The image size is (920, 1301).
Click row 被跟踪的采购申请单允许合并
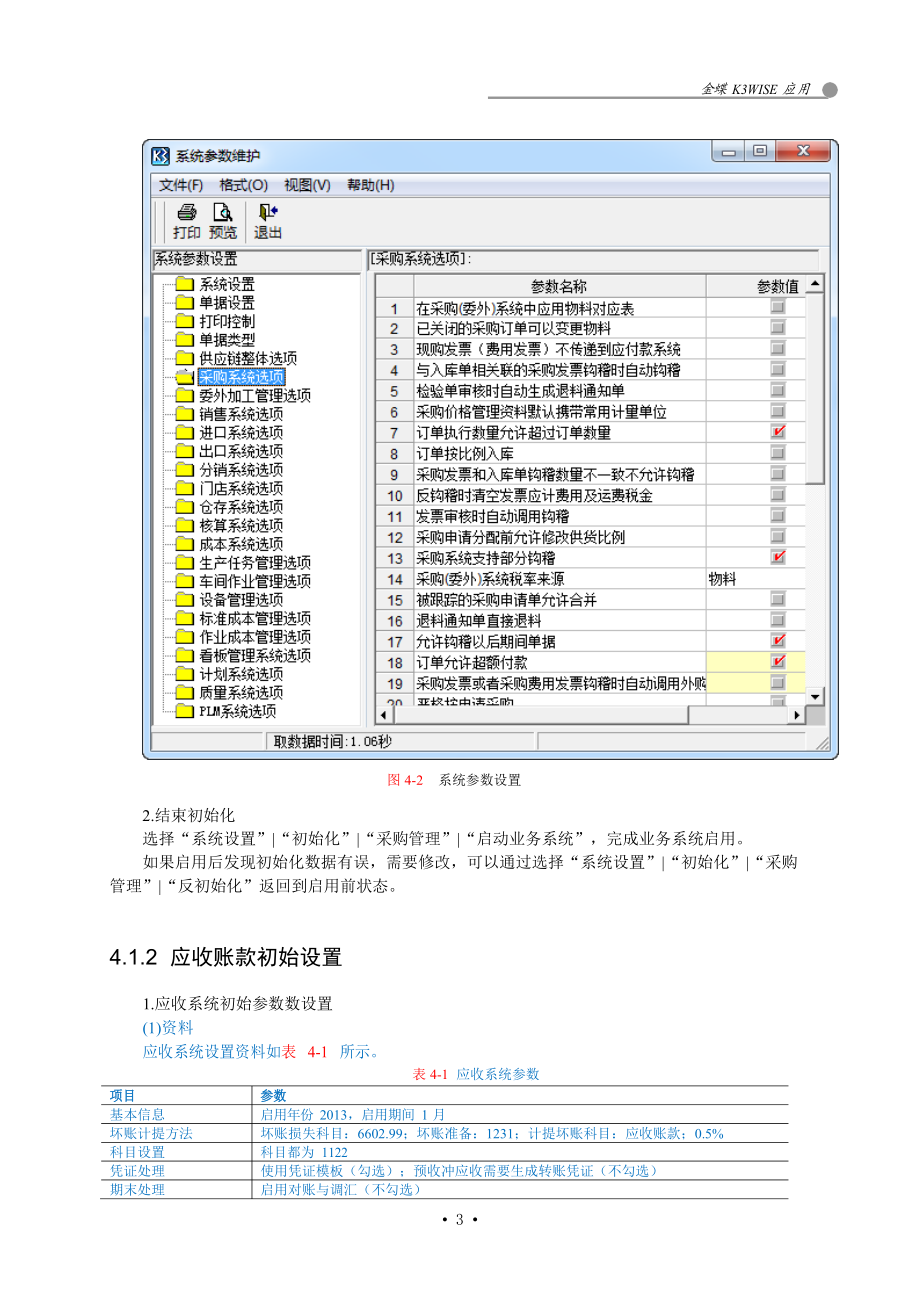pyautogui.click(x=590, y=599)
